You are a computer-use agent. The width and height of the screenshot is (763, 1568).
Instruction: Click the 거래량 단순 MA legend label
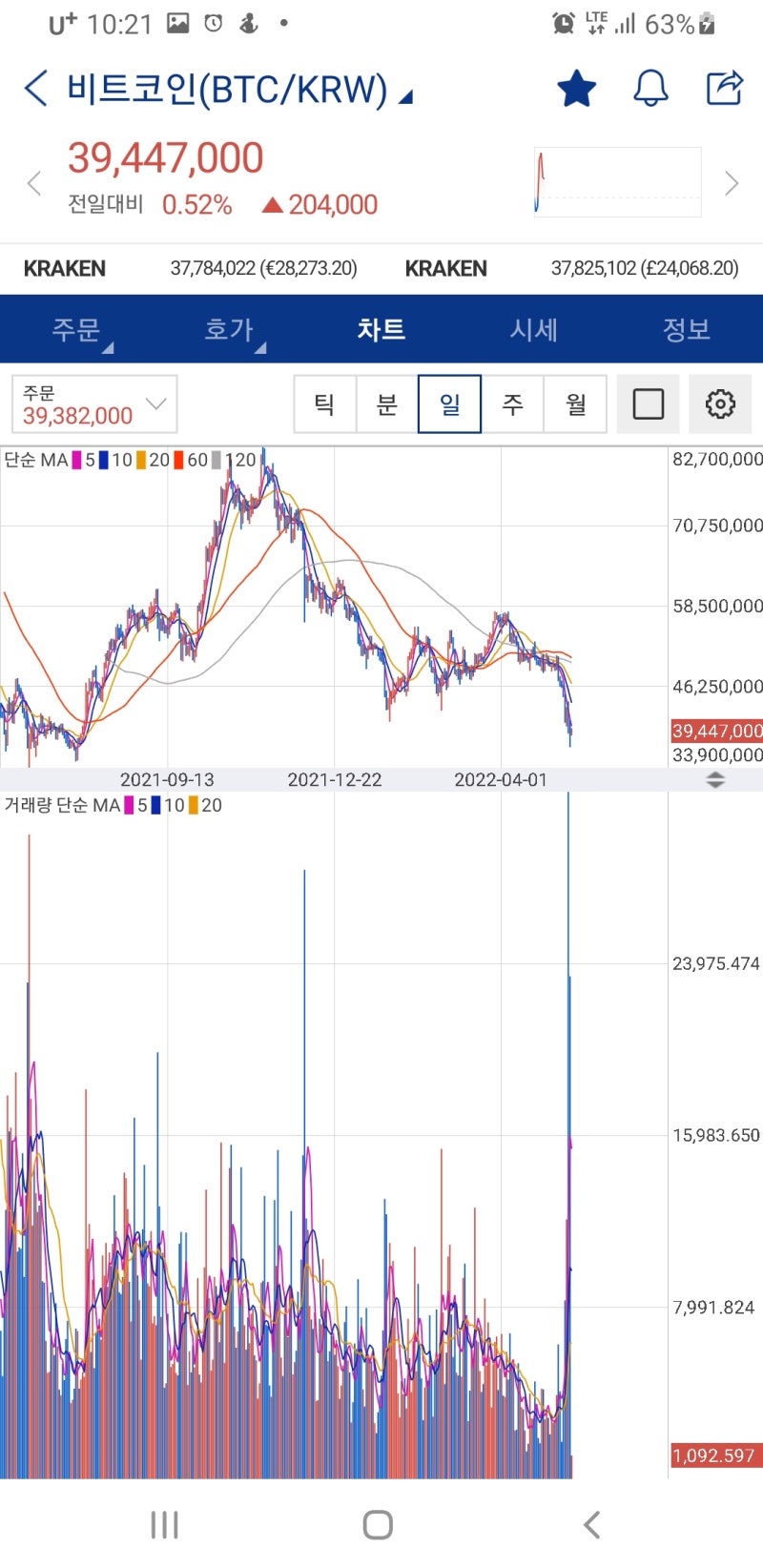click(x=62, y=805)
